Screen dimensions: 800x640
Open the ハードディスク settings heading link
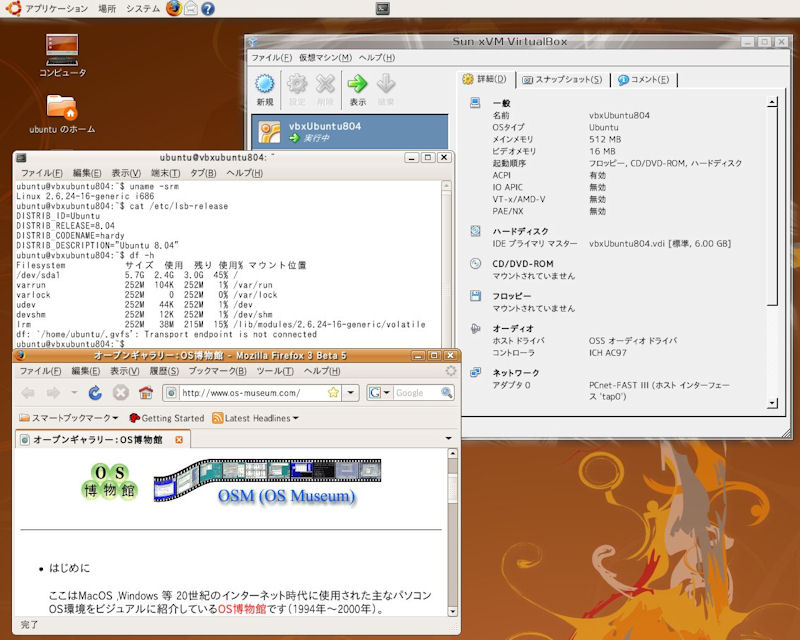tap(520, 231)
